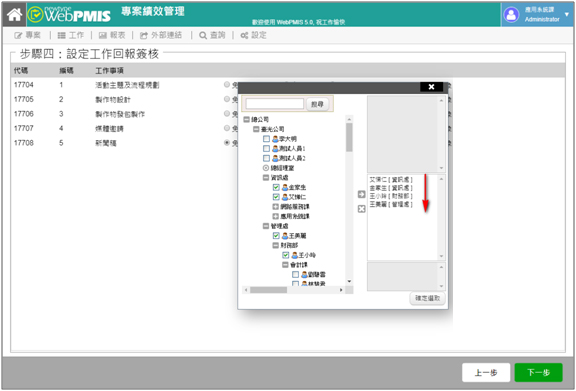Select 艾博仁 [資訊處] in selected list
Viewport: 576px width, 391px height.
pyautogui.click(x=391, y=180)
